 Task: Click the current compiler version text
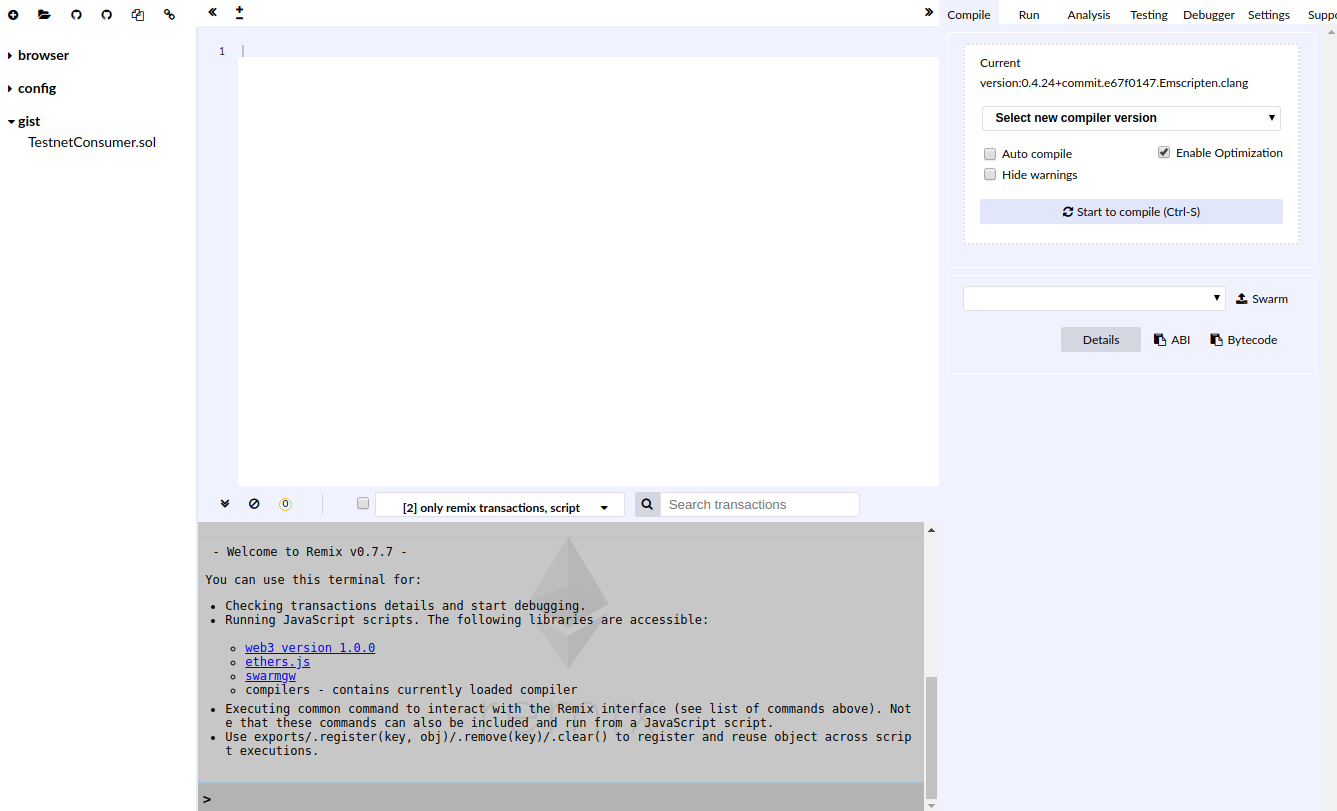tap(1114, 83)
